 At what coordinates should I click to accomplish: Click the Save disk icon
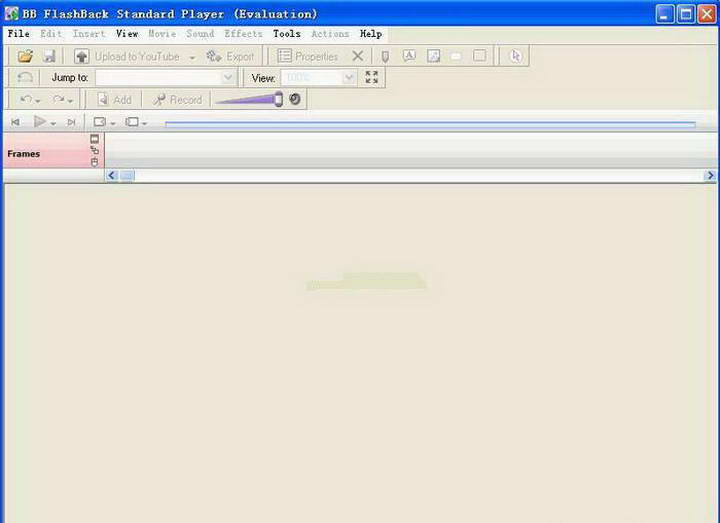pyautogui.click(x=49, y=56)
